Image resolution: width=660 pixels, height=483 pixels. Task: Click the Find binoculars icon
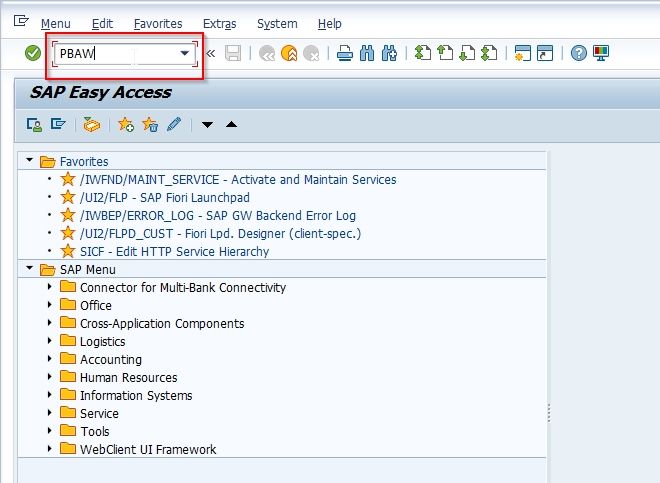tap(367, 53)
